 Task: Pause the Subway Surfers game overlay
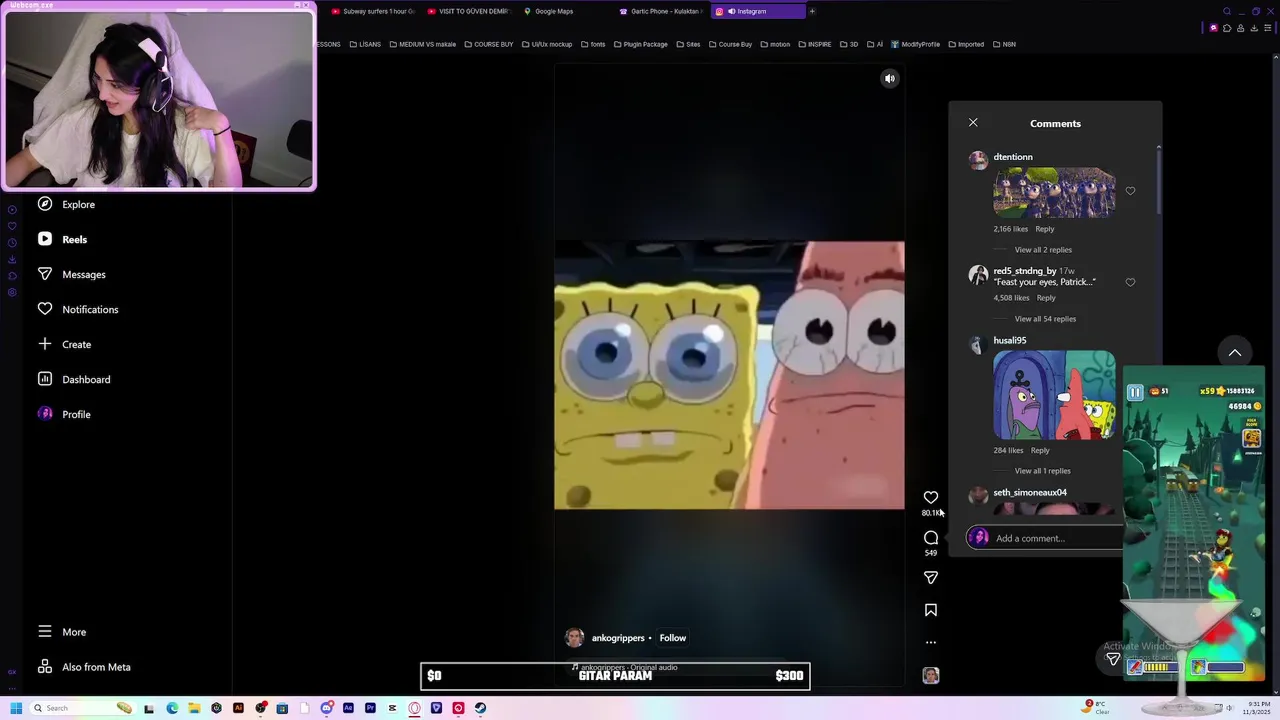1135,393
